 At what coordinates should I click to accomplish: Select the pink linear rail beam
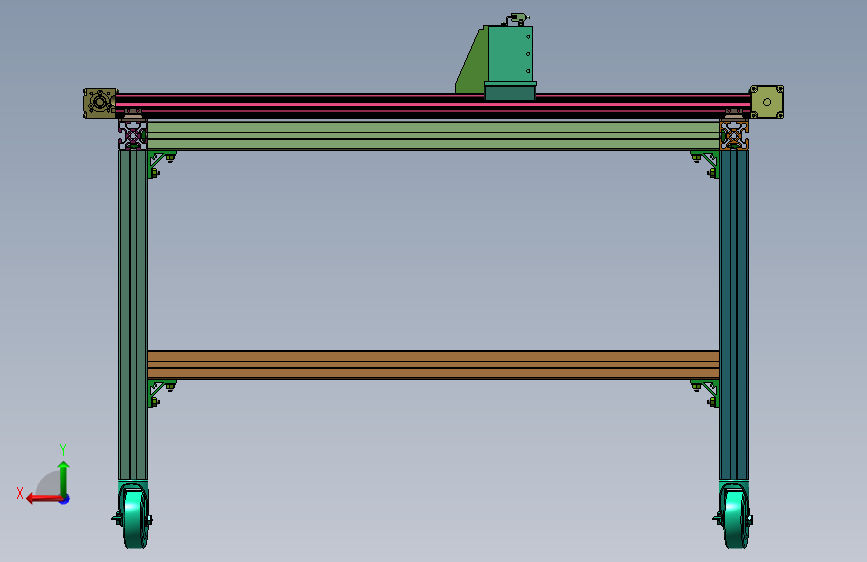pyautogui.click(x=433, y=105)
